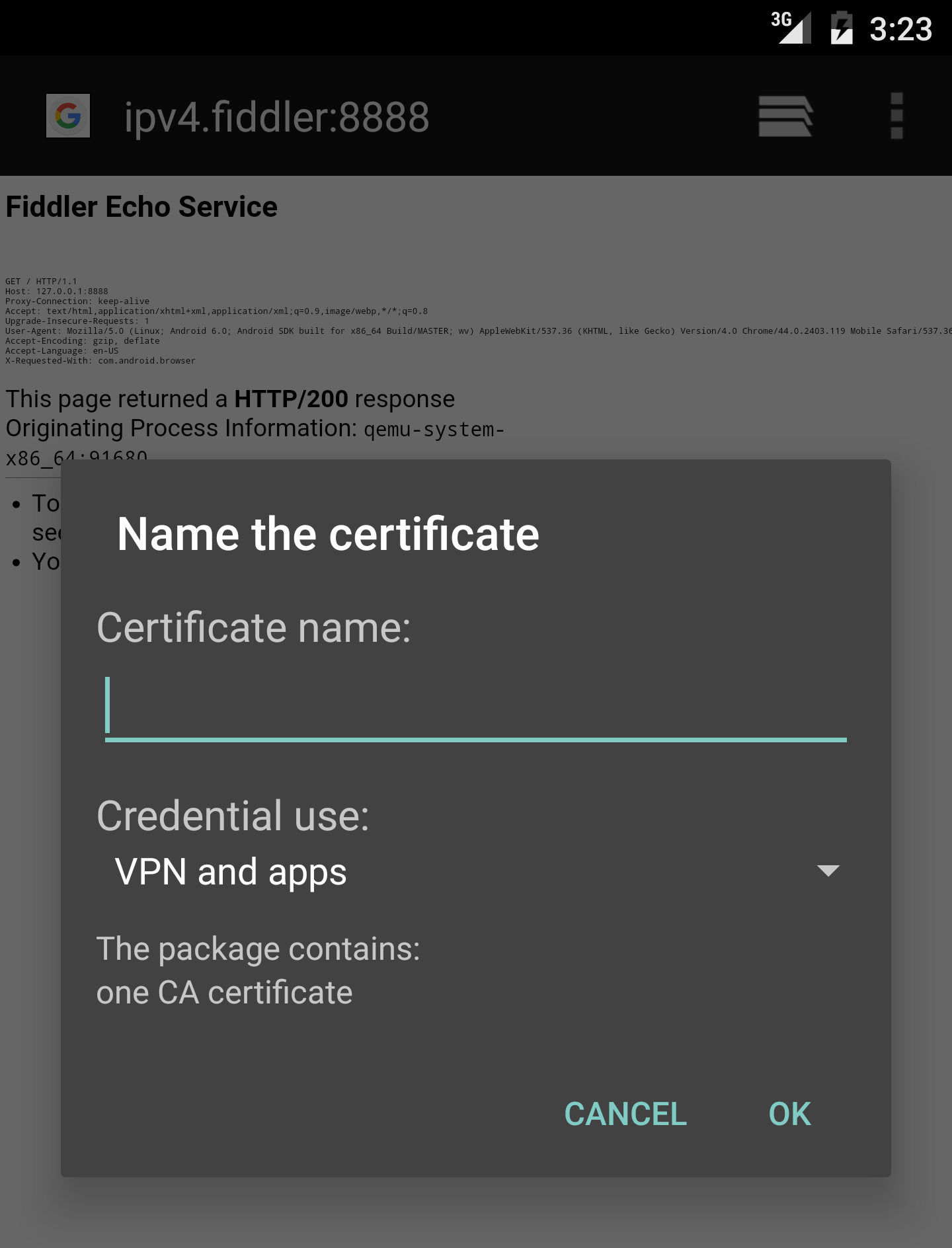Image resolution: width=952 pixels, height=1248 pixels.
Task: Tap the 'Proxy-Connection: keep-alive' line
Action: click(77, 301)
